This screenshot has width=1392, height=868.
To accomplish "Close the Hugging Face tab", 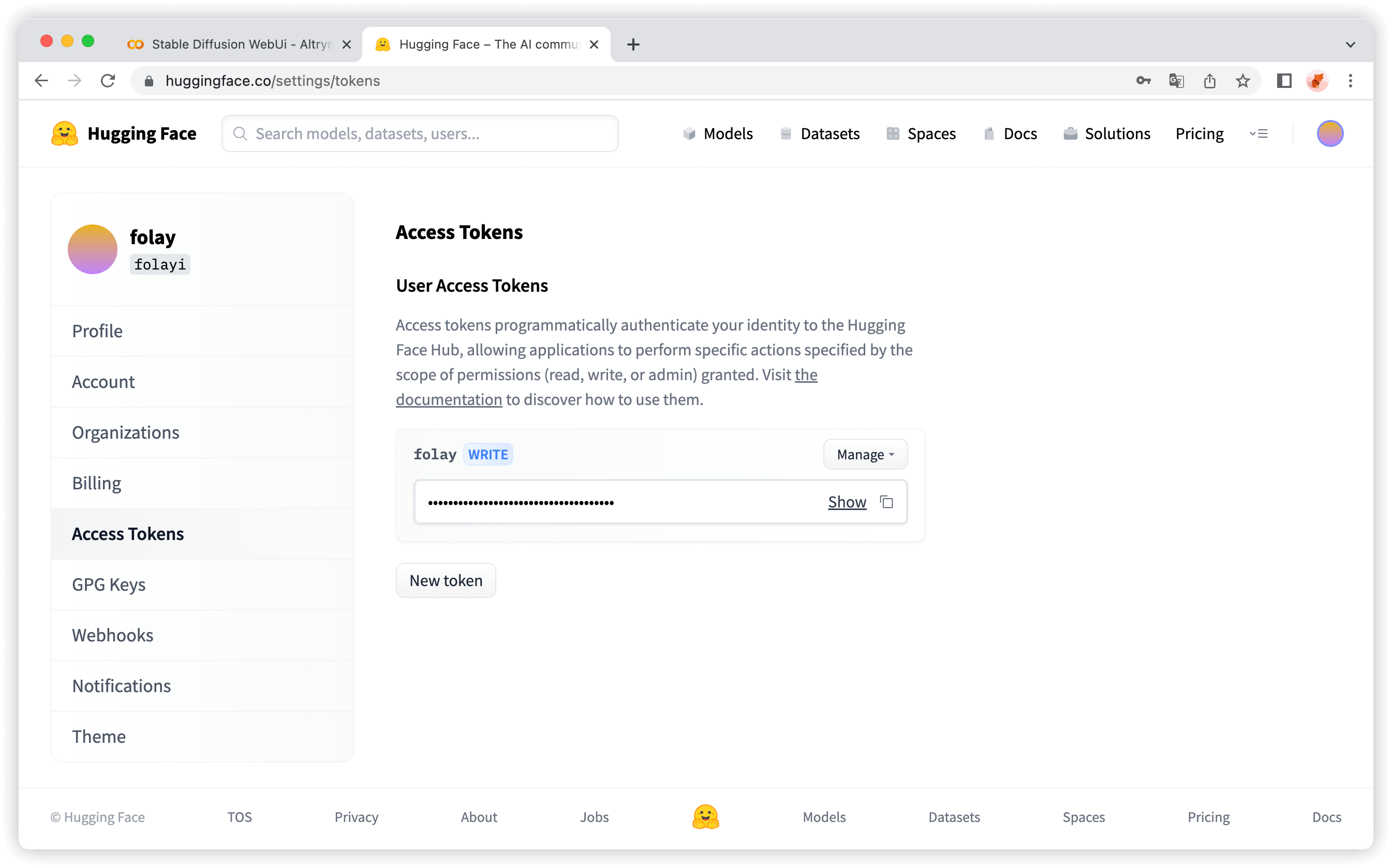I will pyautogui.click(x=594, y=44).
